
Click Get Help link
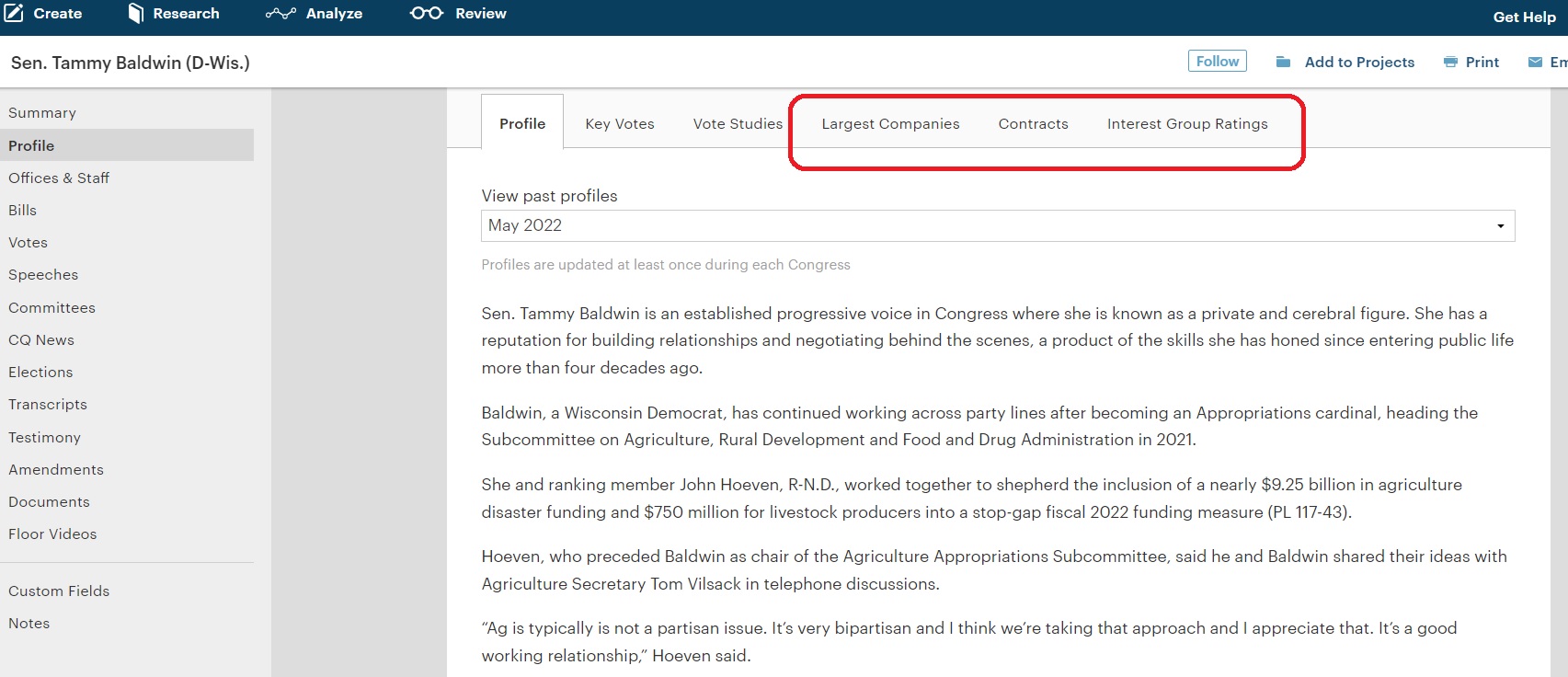[x=1524, y=17]
